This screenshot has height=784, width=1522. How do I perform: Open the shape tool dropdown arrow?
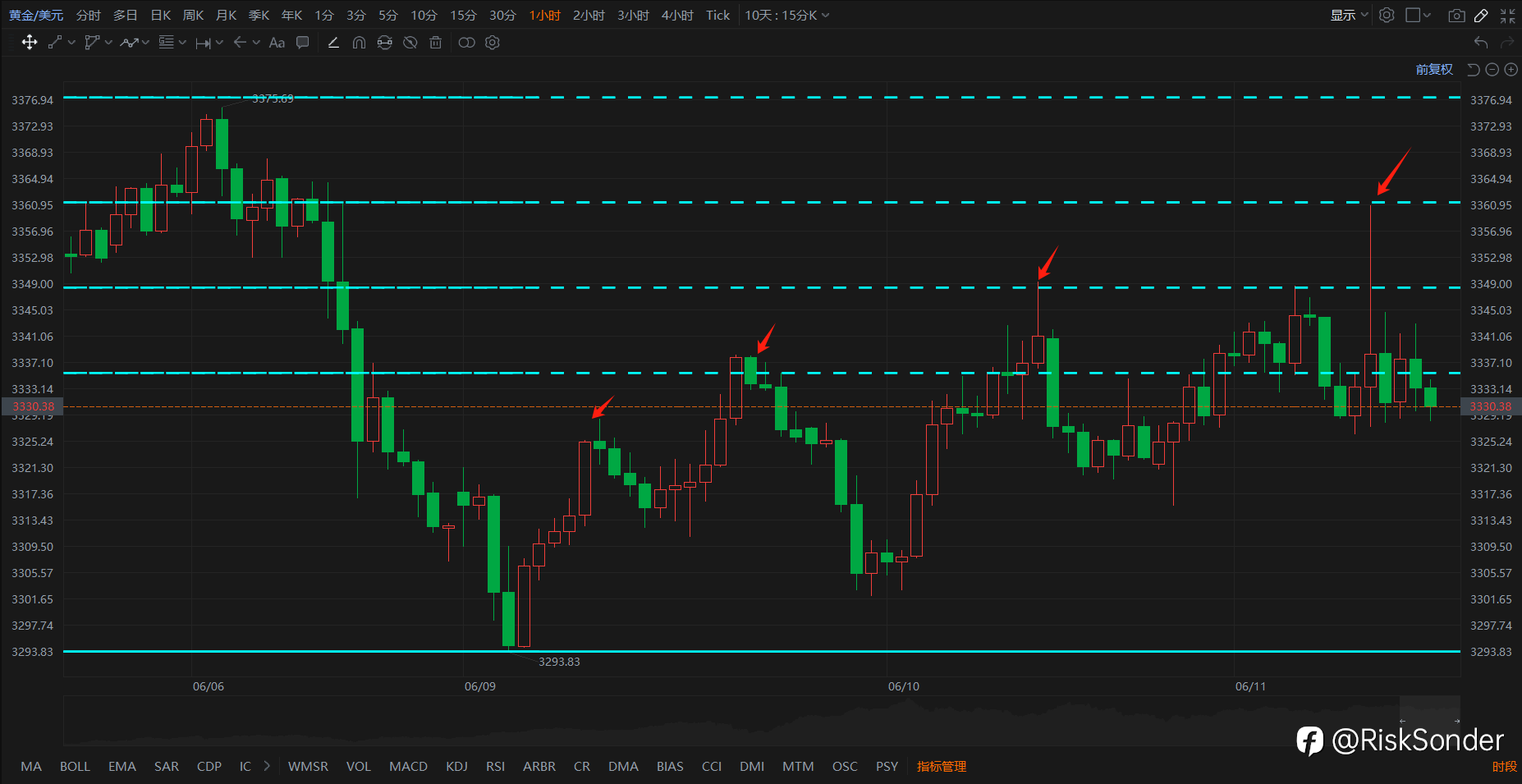[x=108, y=43]
